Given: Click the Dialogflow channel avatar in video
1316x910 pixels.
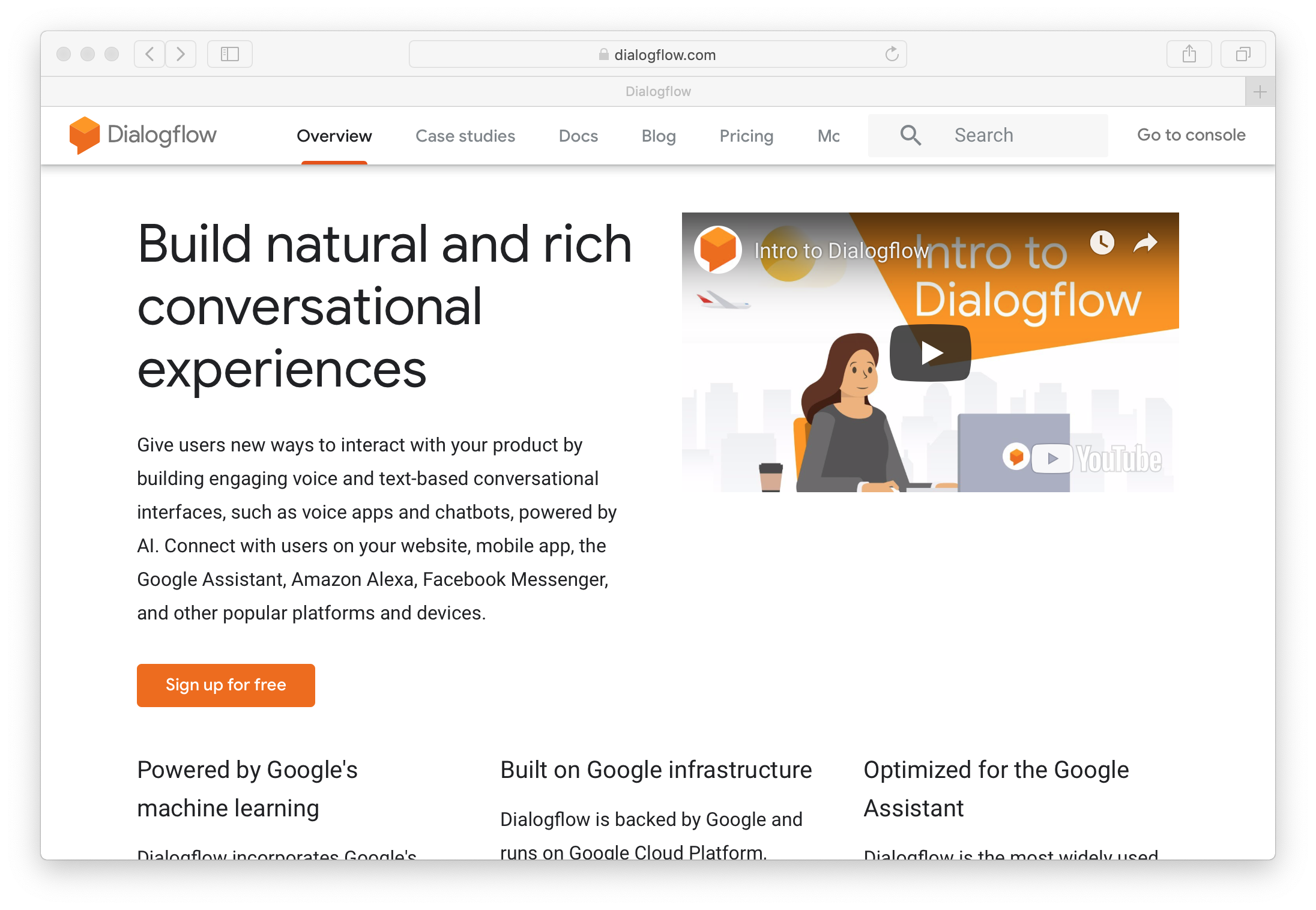Looking at the screenshot, I should pos(717,249).
